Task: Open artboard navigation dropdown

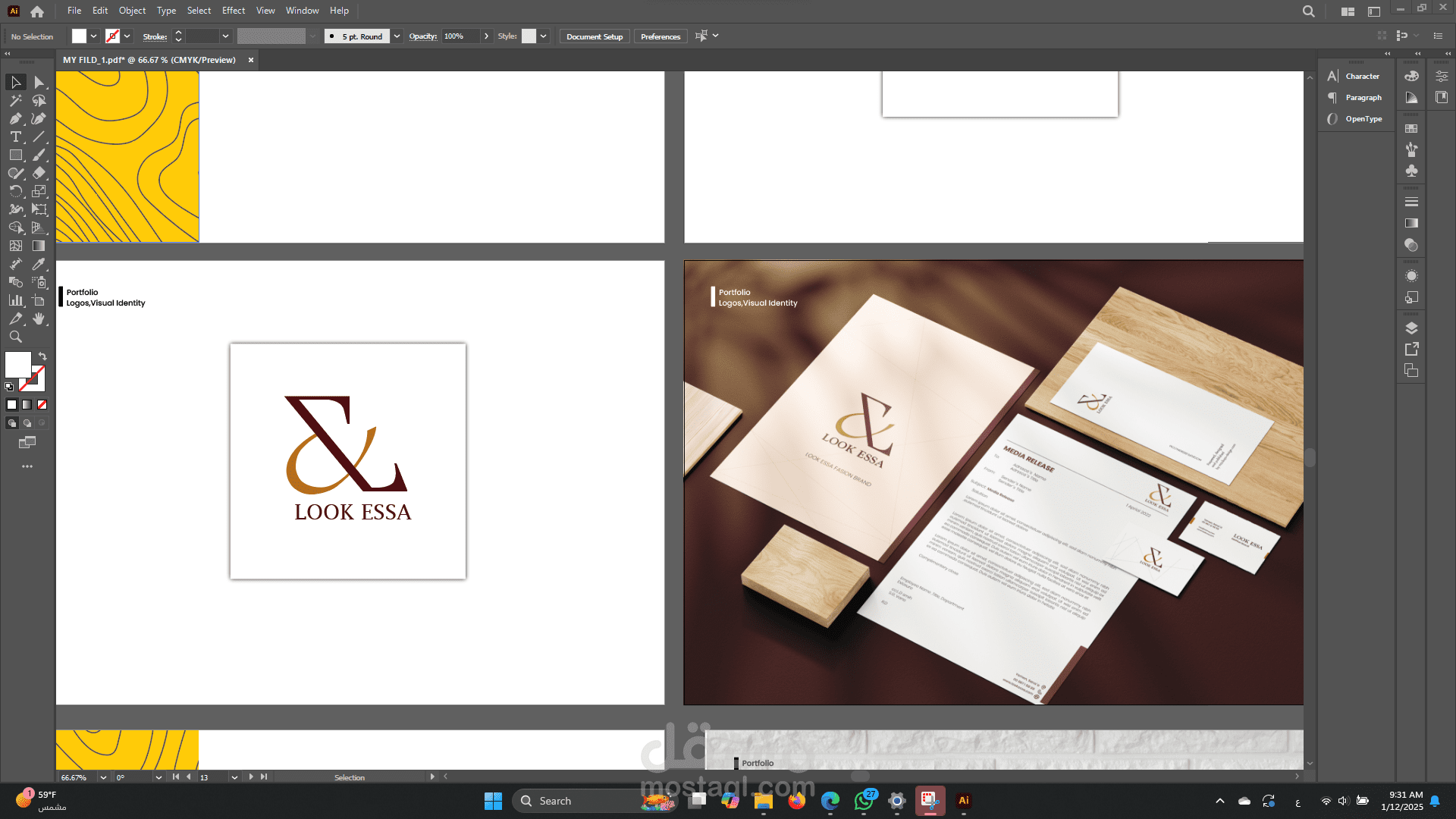Action: [x=234, y=777]
